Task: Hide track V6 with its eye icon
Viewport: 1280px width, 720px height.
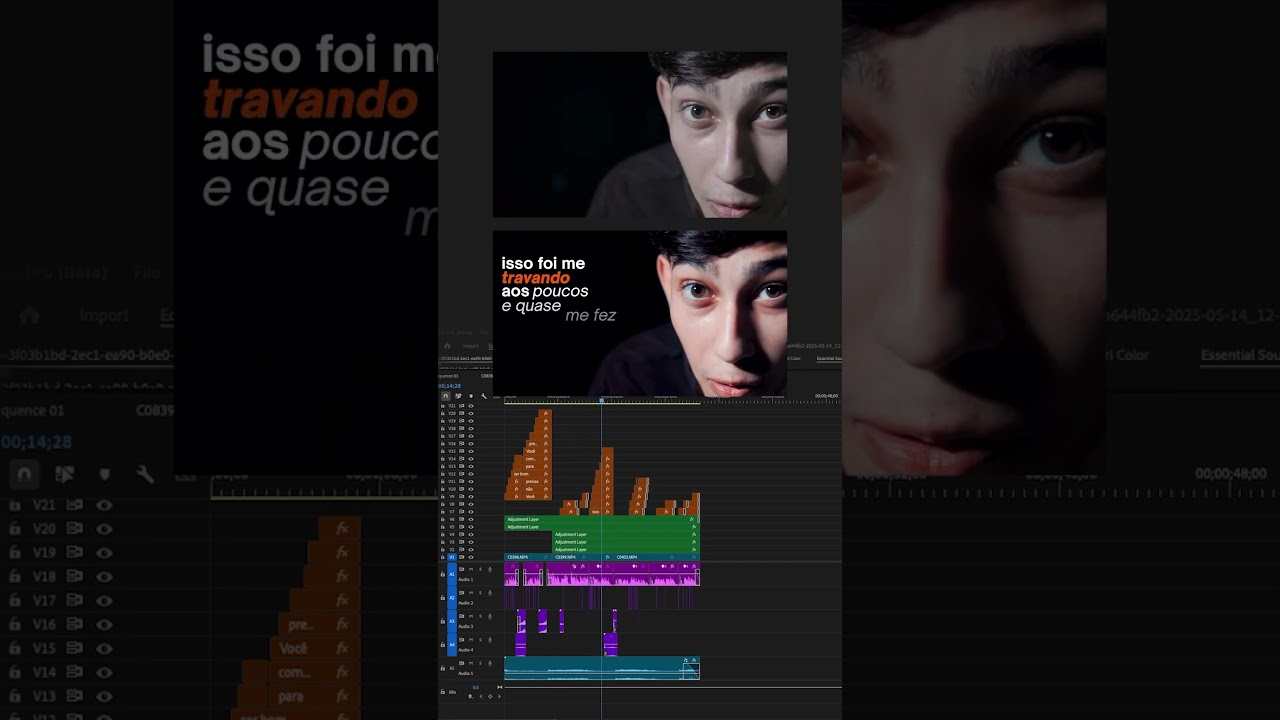Action: [471, 519]
